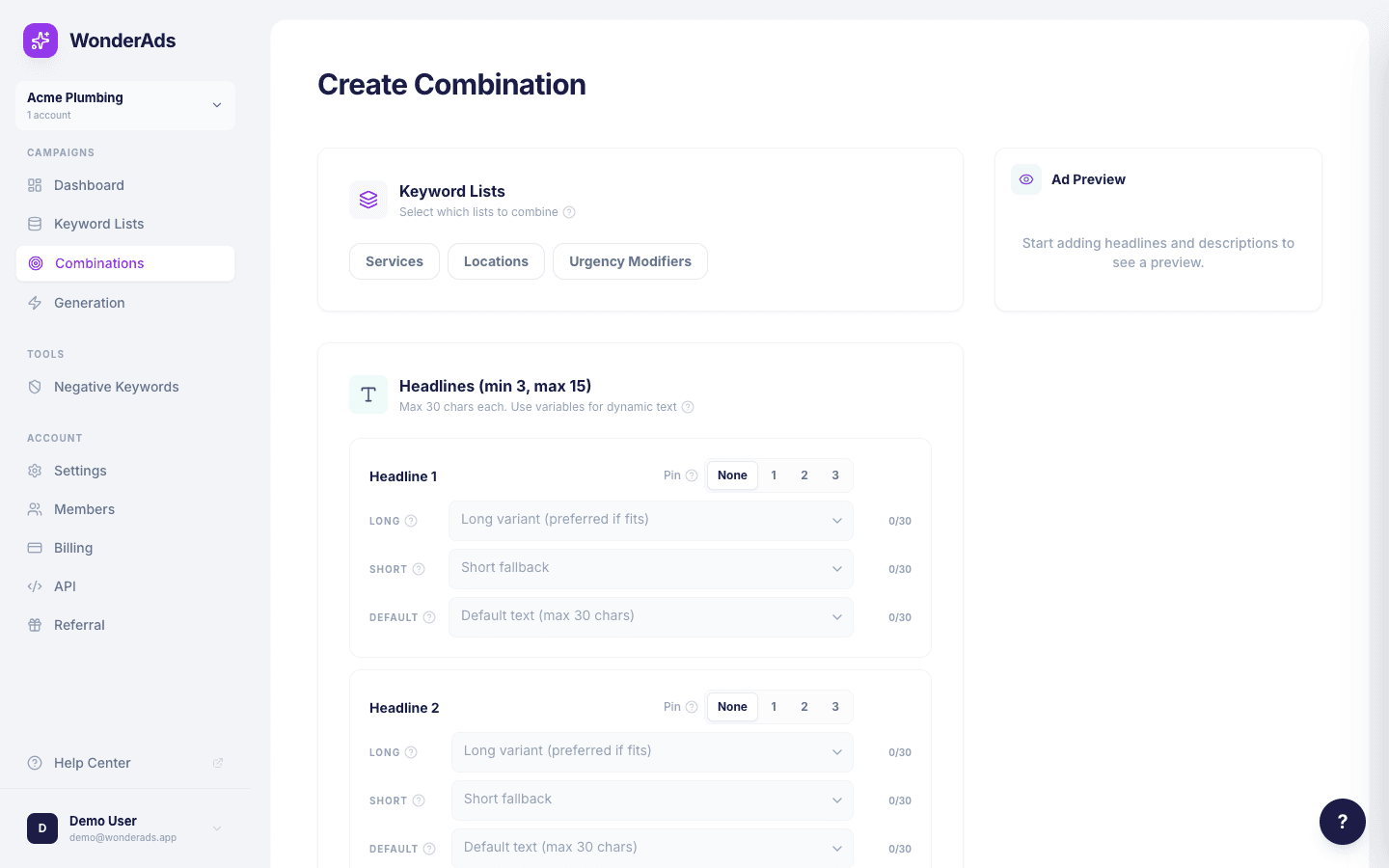
Task: Click the floating question mark help bubble
Action: (1343, 822)
